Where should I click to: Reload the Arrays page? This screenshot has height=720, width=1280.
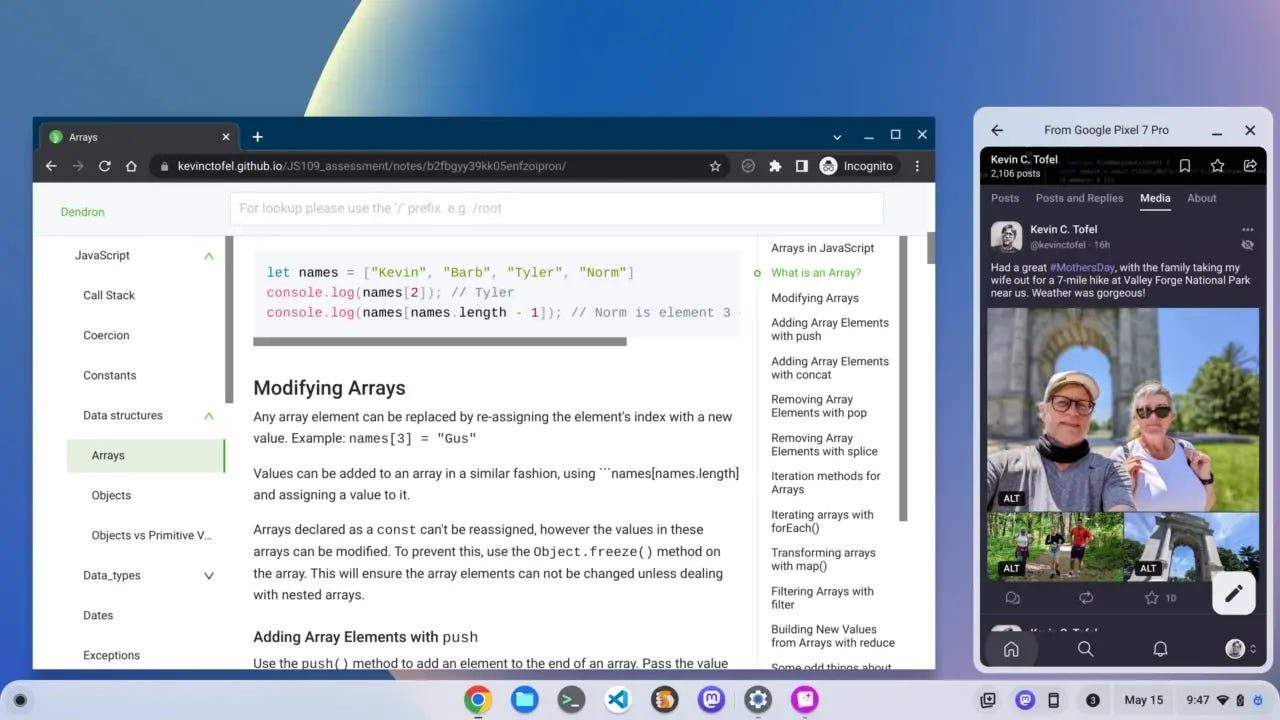pyautogui.click(x=104, y=166)
